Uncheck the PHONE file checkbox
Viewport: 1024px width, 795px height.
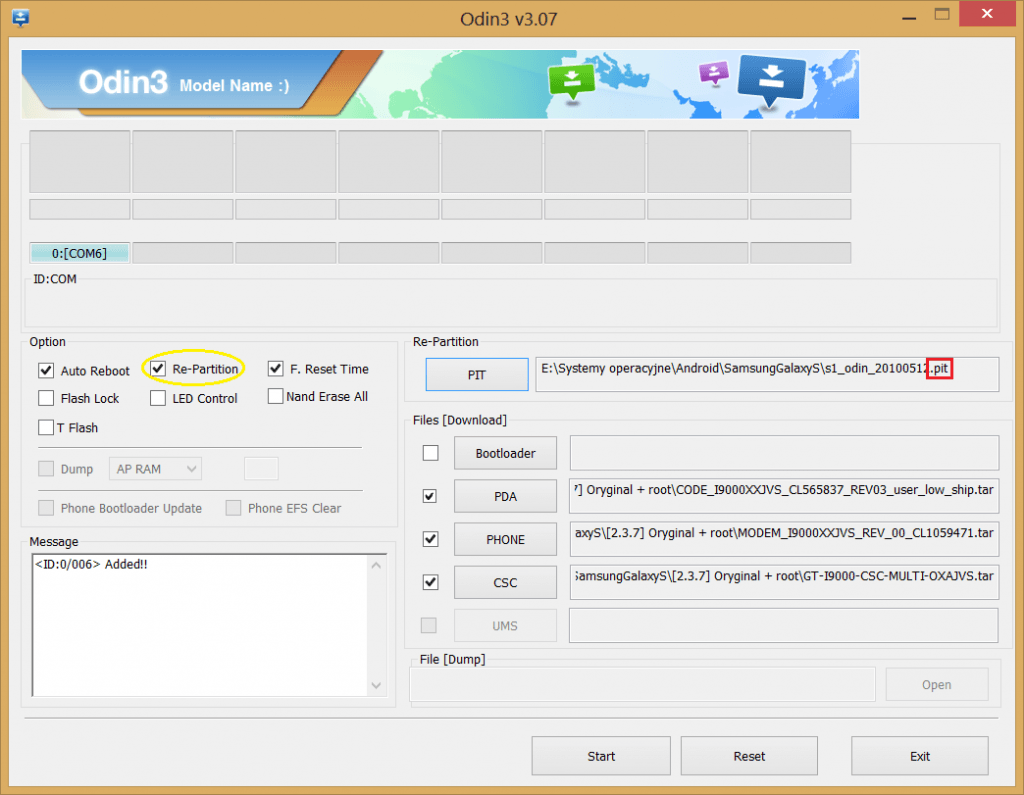[x=430, y=539]
